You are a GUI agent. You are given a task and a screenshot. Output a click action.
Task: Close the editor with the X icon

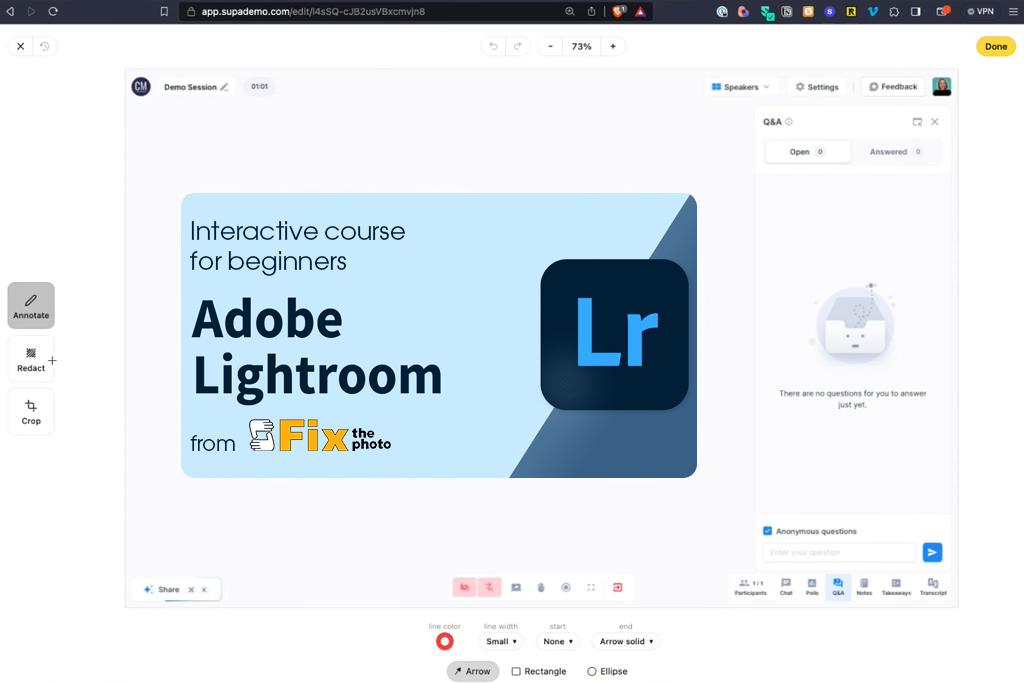tap(20, 46)
